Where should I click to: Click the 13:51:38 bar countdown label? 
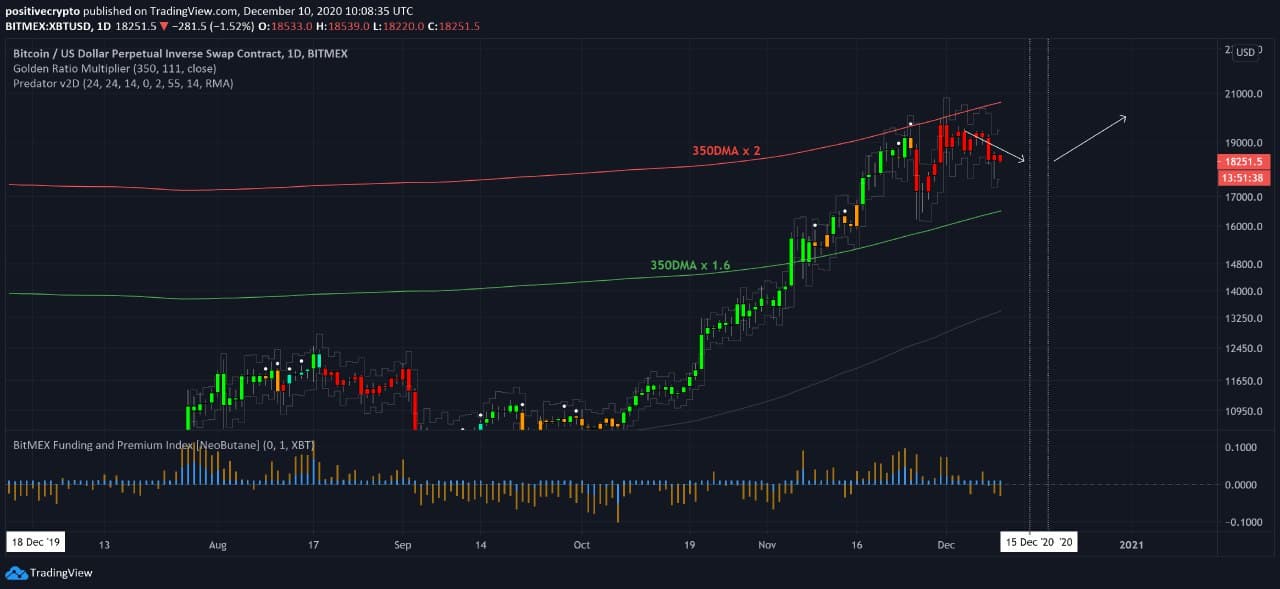click(x=1243, y=177)
